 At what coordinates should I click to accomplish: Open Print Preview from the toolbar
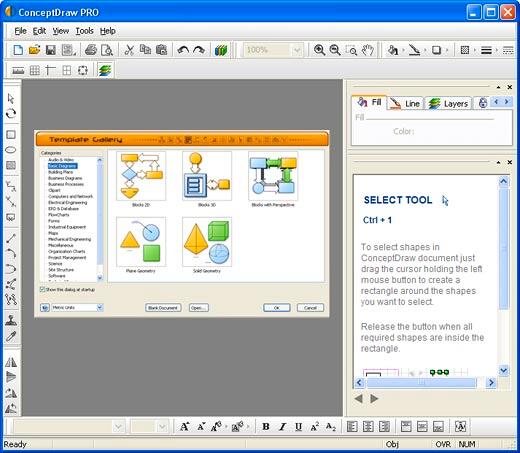107,50
